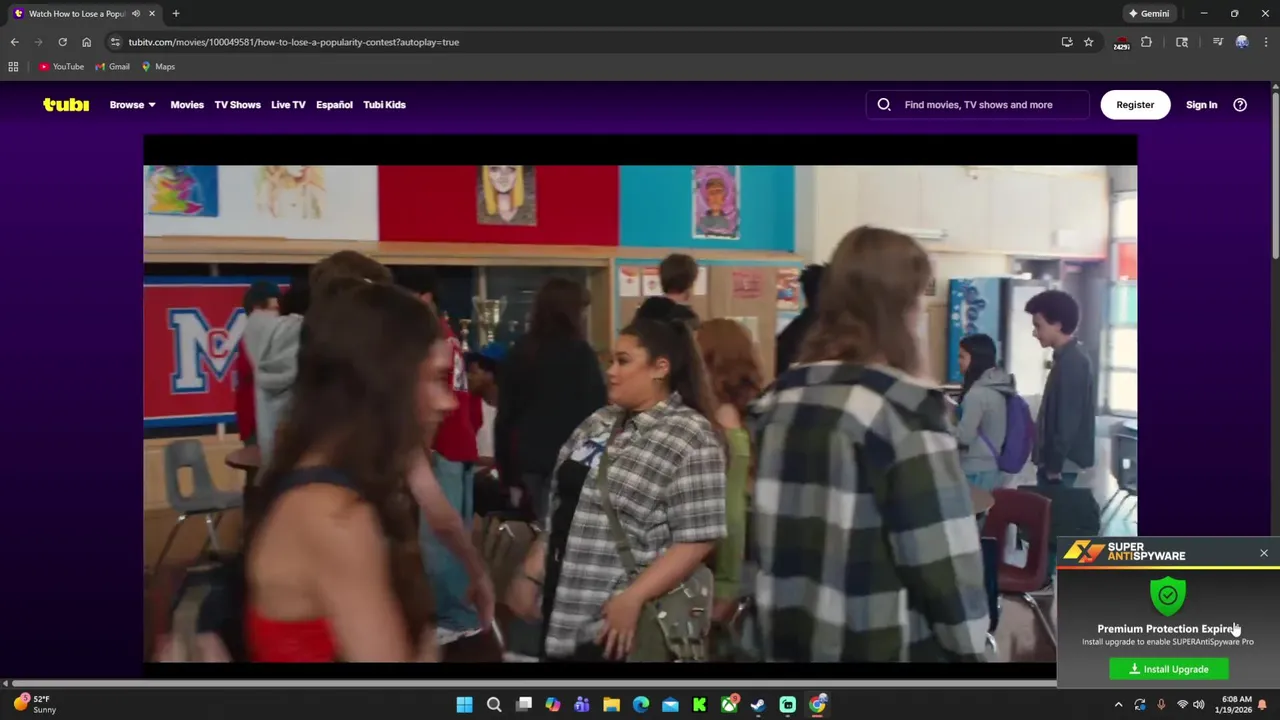The height and width of the screenshot is (720, 1280).
Task: Click the Chrome icon on taskbar
Action: (817, 704)
